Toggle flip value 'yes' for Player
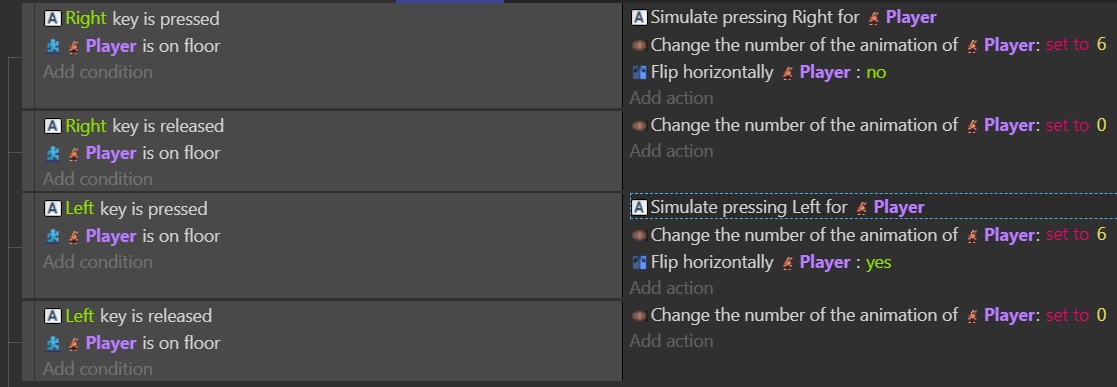The width and height of the screenshot is (1117, 387). 878,262
